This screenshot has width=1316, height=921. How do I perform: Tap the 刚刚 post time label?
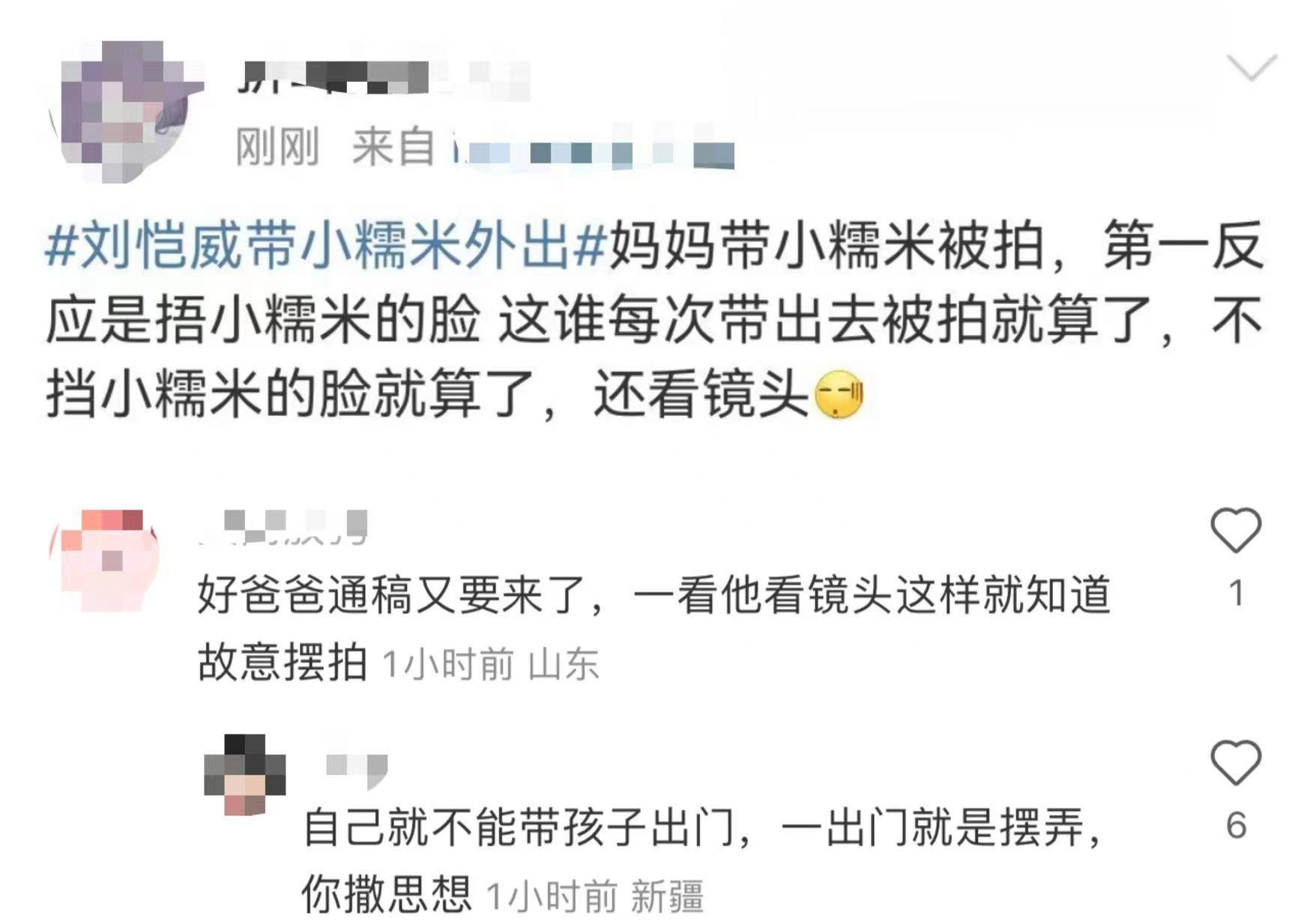(277, 147)
